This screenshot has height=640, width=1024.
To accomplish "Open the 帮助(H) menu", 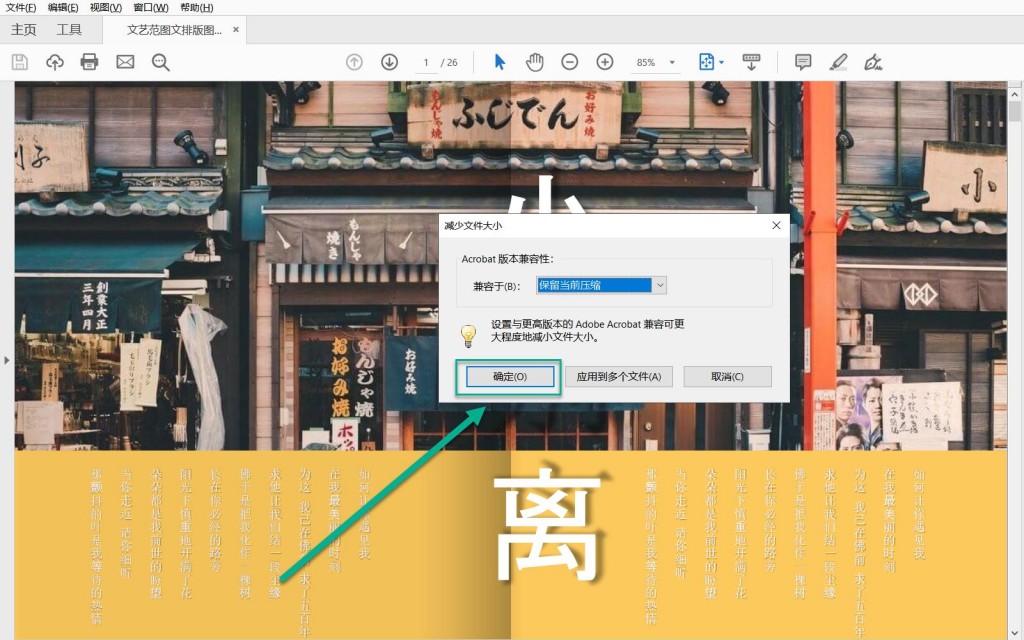I will click(197, 8).
